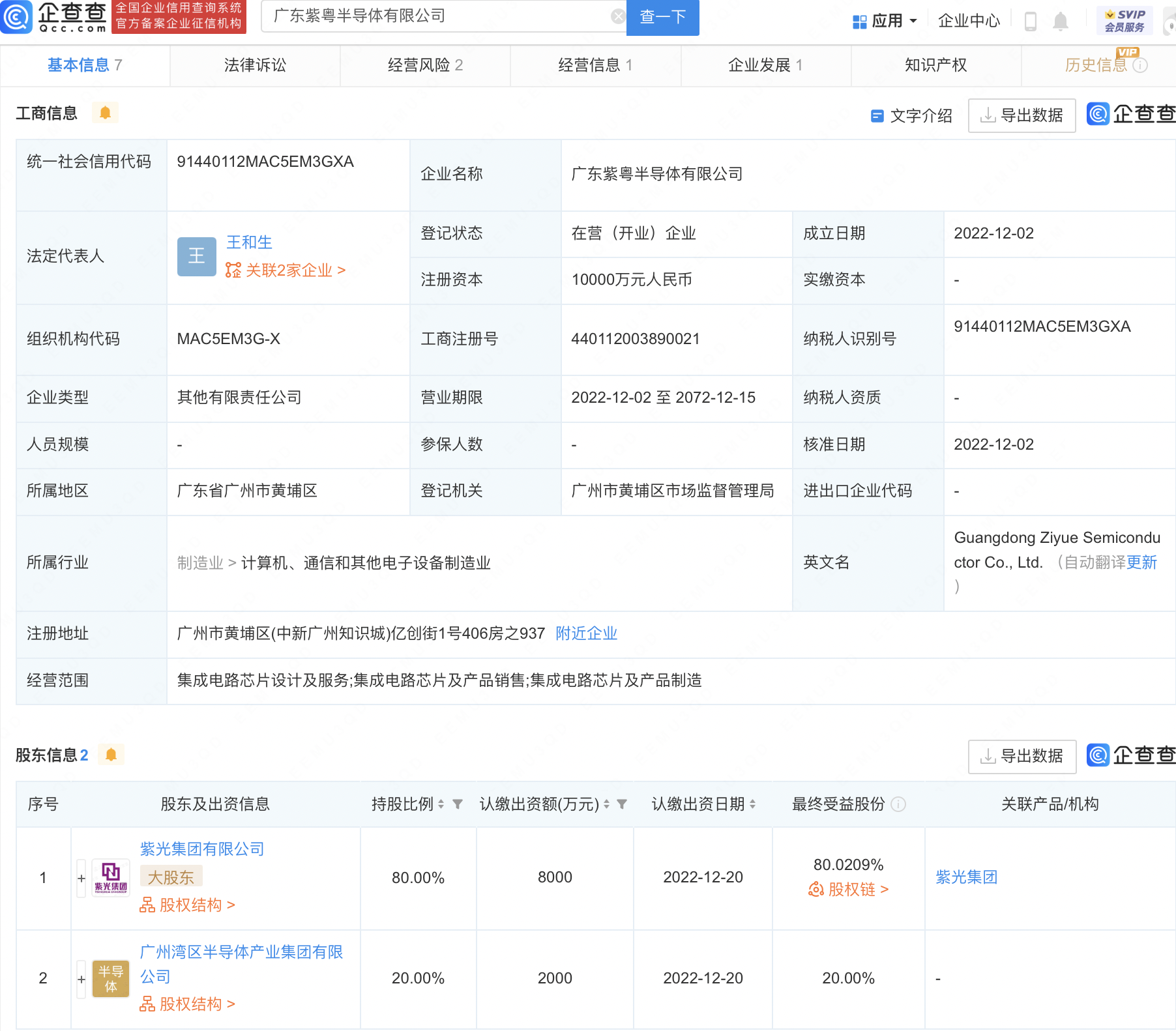1176x1031 pixels.
Task: Open 股权结构 under 紫光集团有限公司
Action: [187, 905]
